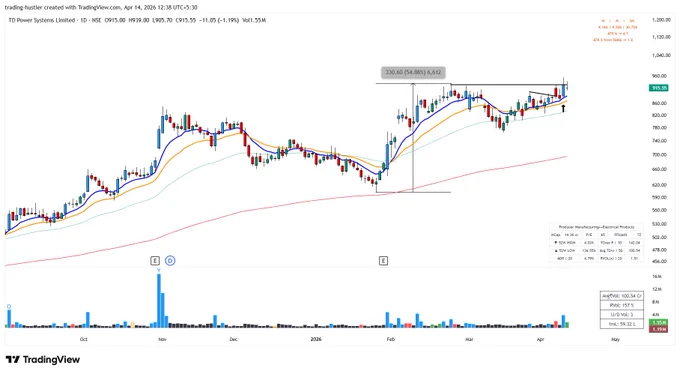The image size is (680, 374).
Task: Click the 'ATR %' orange stats line
Action: click(x=618, y=33)
